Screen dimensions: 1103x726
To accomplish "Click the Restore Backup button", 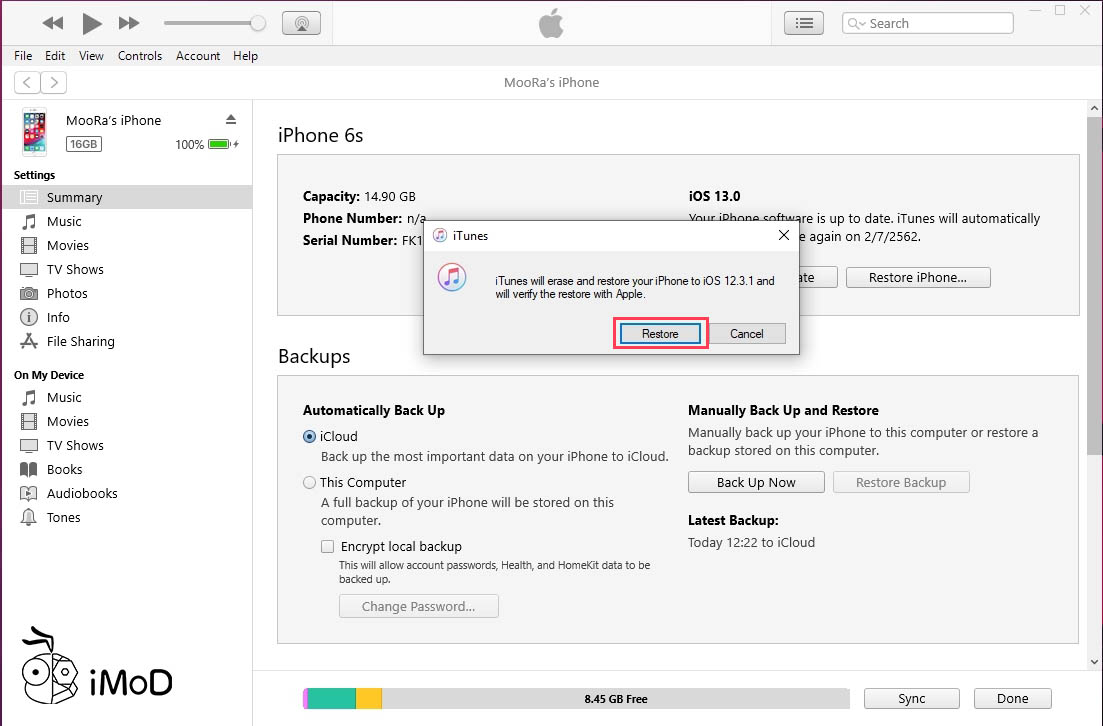I will (x=901, y=483).
